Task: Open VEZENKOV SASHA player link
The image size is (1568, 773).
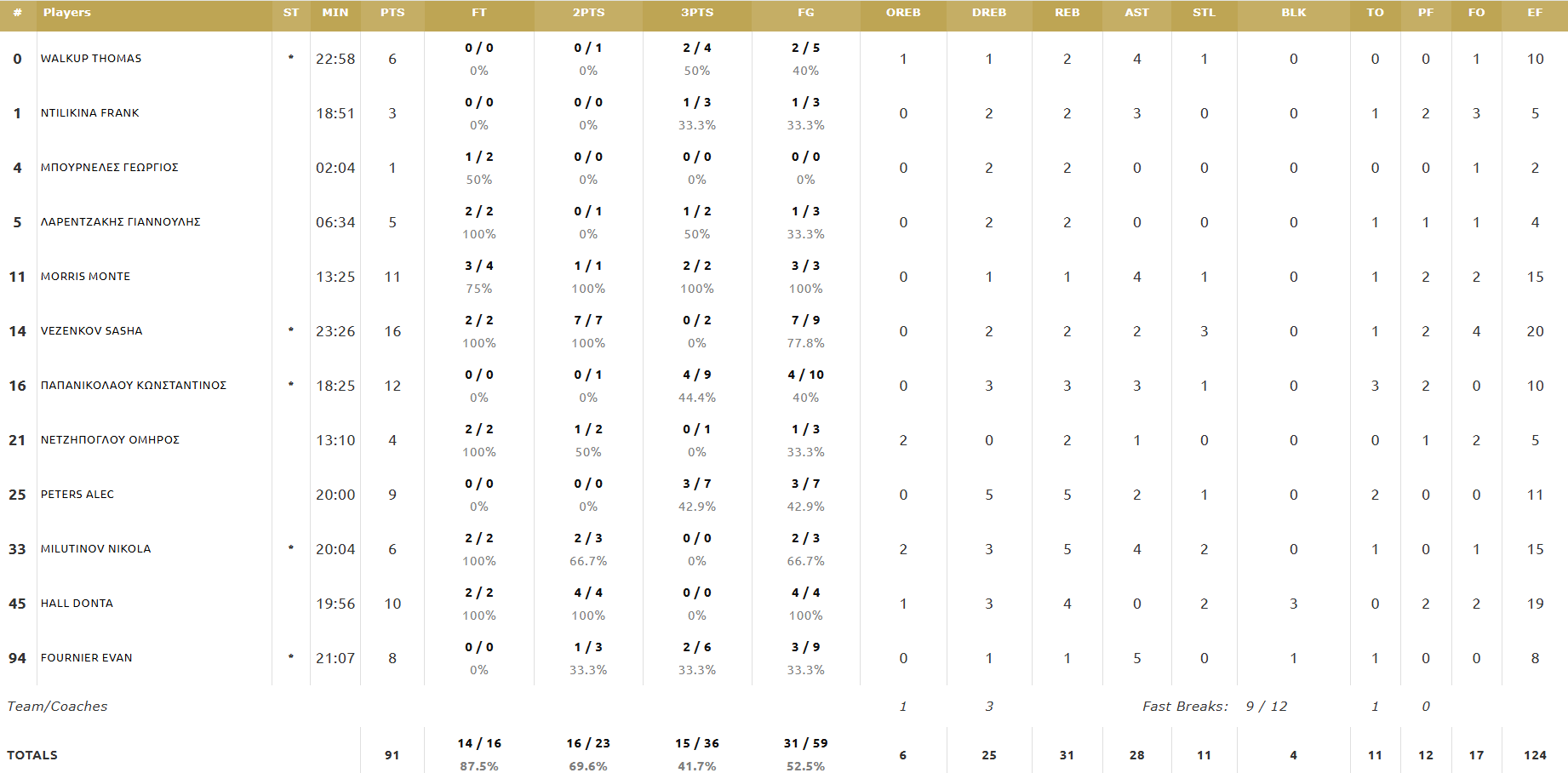Action: (x=92, y=331)
